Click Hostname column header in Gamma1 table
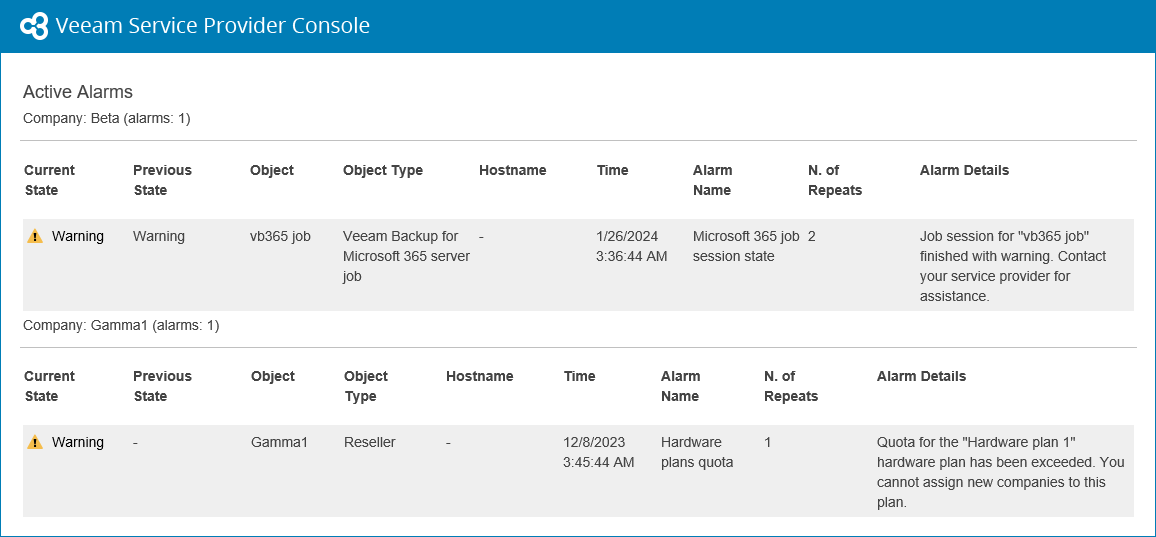Screen dimensions: 1156x537 tap(480, 376)
